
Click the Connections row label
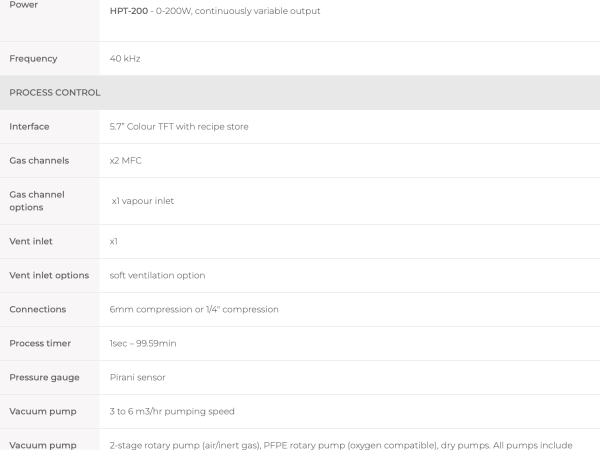point(38,309)
